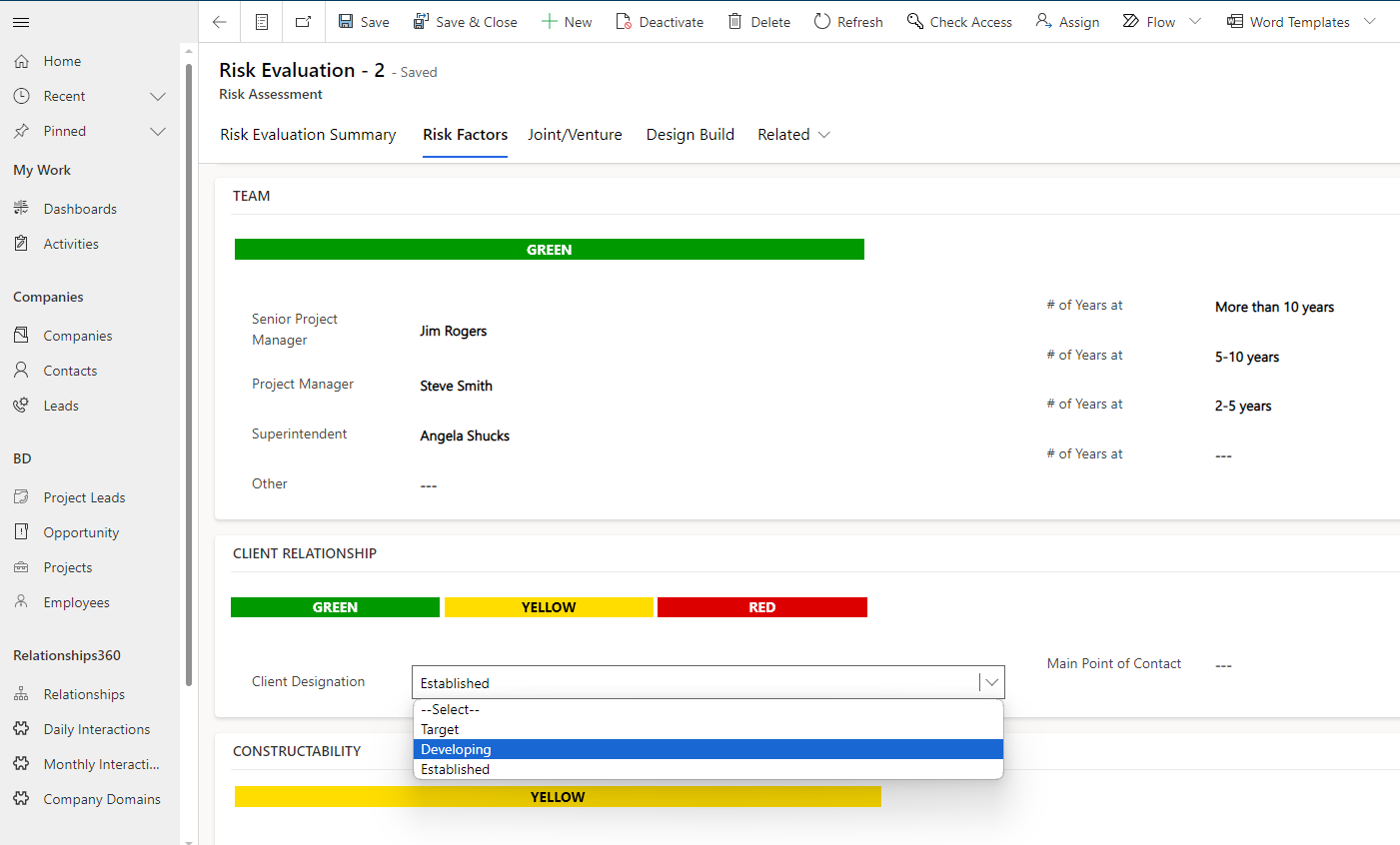Open the sidebar navigation with the hamburger icon
This screenshot has width=1400, height=845.
click(x=20, y=21)
